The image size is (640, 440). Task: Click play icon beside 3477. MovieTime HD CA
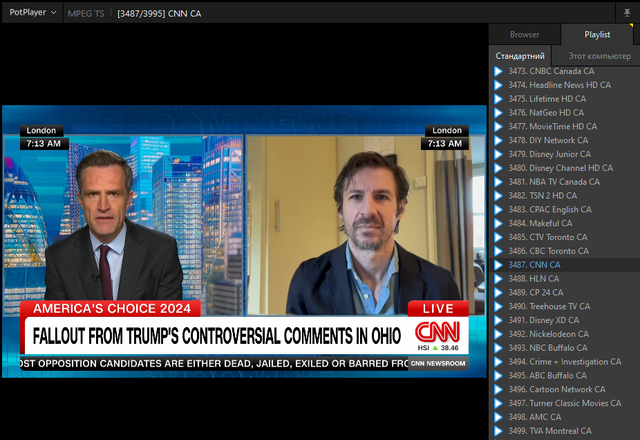[x=498, y=127]
